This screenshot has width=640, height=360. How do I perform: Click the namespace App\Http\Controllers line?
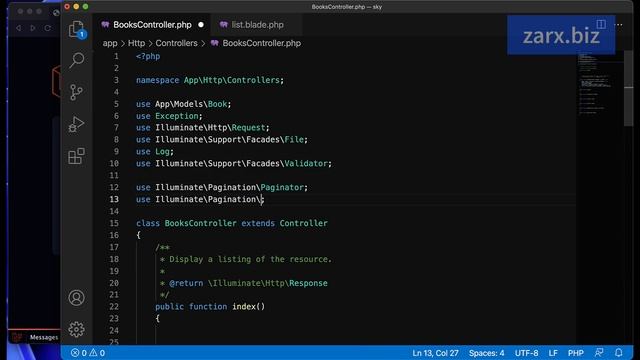pos(210,80)
